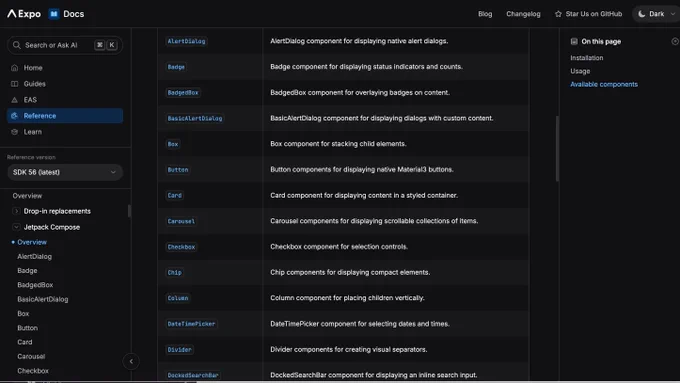Open AlertDialog in the sidebar
This screenshot has height=383, width=680.
tap(34, 256)
